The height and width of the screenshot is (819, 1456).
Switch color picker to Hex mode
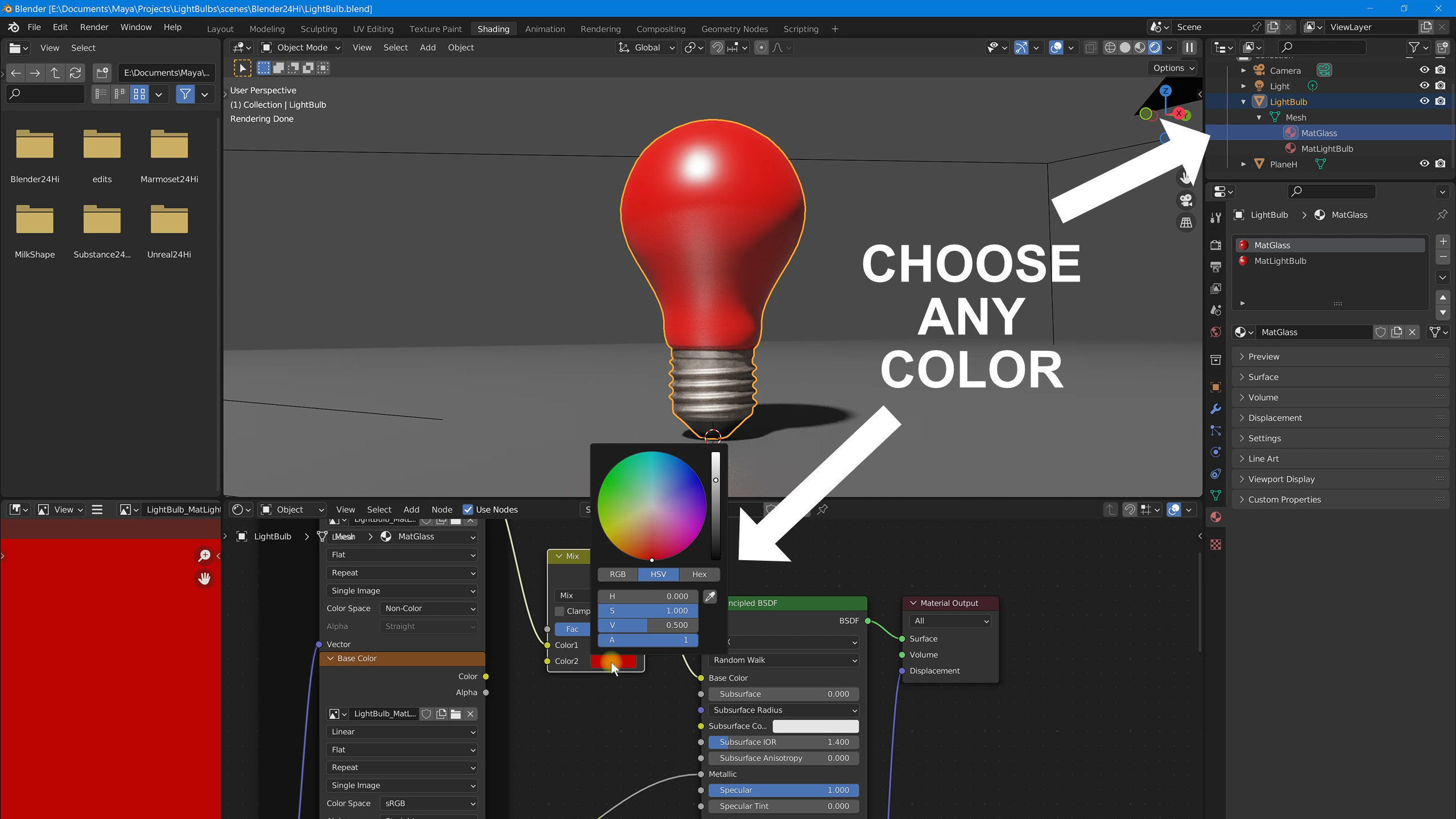pos(700,574)
